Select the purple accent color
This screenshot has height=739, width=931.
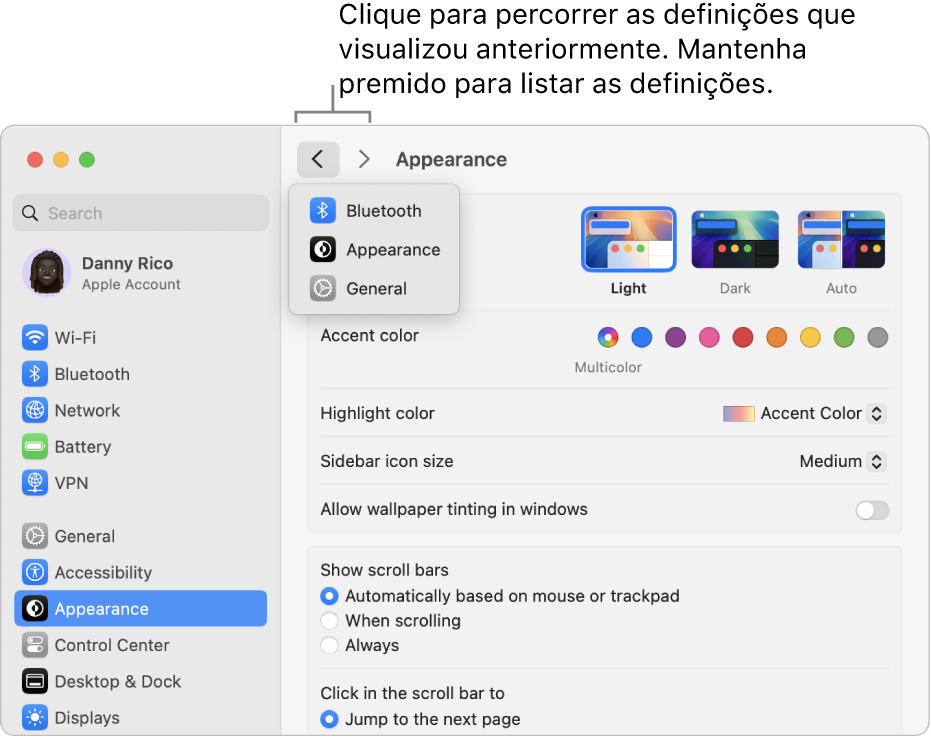(675, 338)
